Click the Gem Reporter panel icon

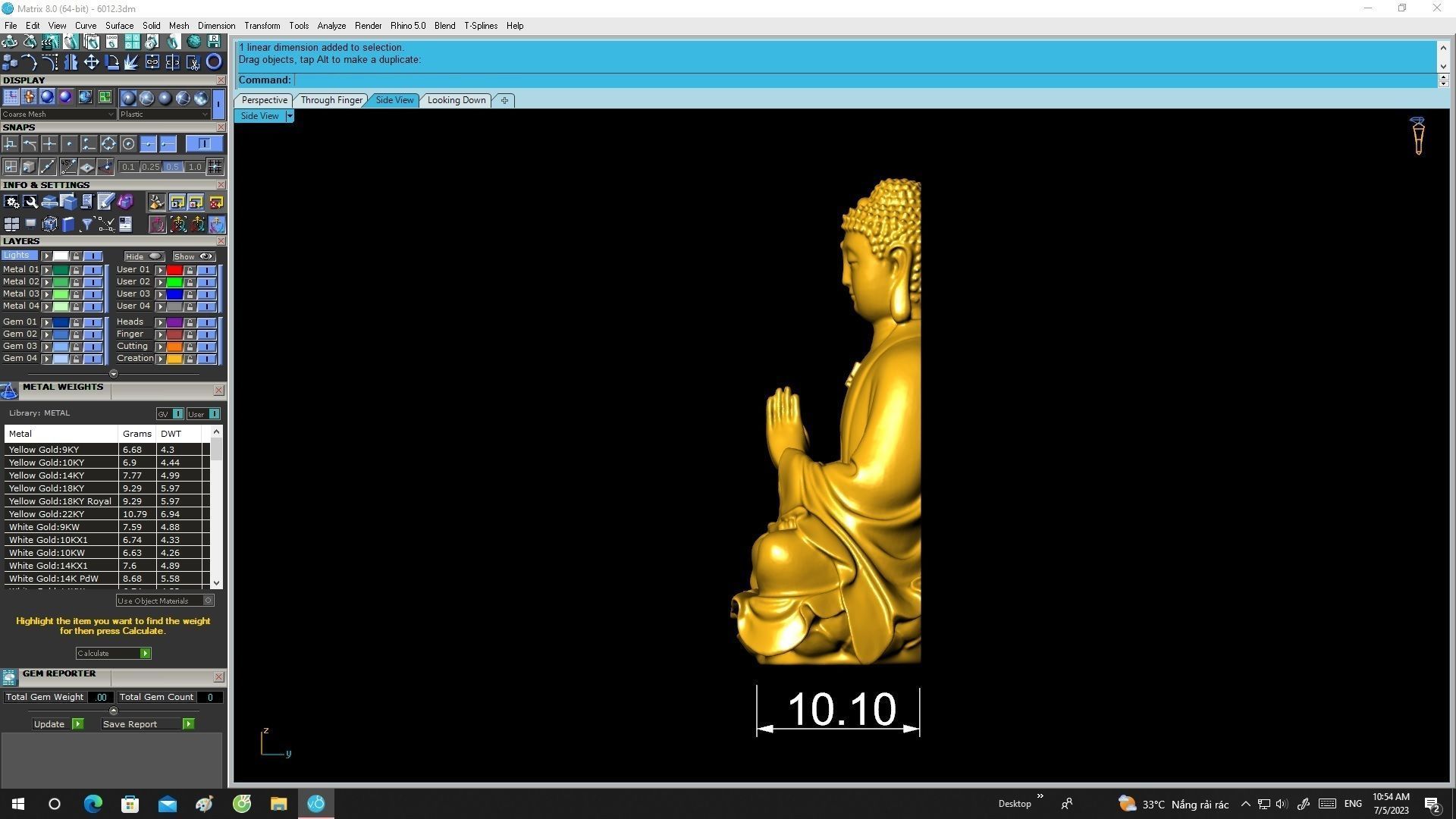click(9, 677)
